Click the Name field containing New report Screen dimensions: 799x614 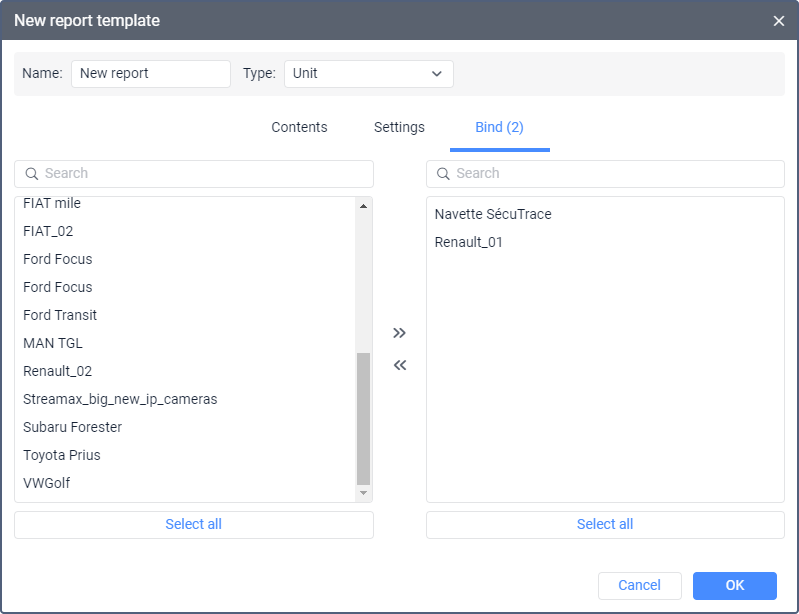tap(151, 74)
